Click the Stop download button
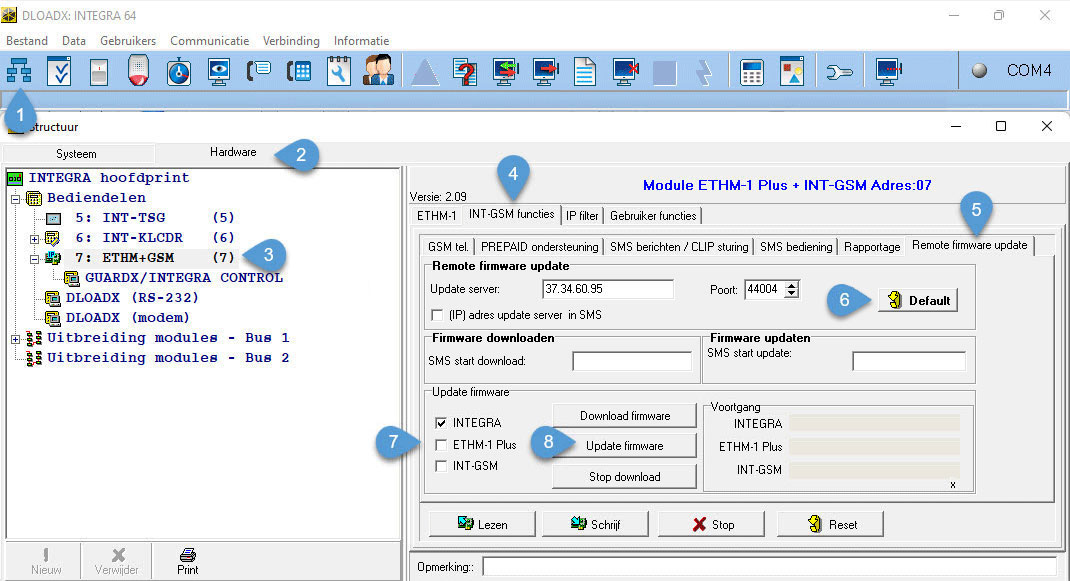The width and height of the screenshot is (1070, 581). point(624,477)
